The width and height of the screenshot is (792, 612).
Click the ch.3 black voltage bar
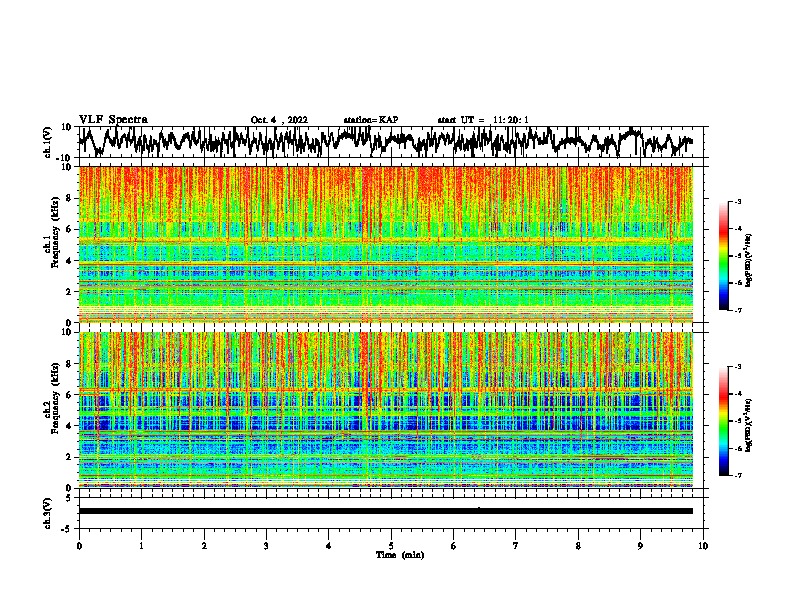point(386,511)
